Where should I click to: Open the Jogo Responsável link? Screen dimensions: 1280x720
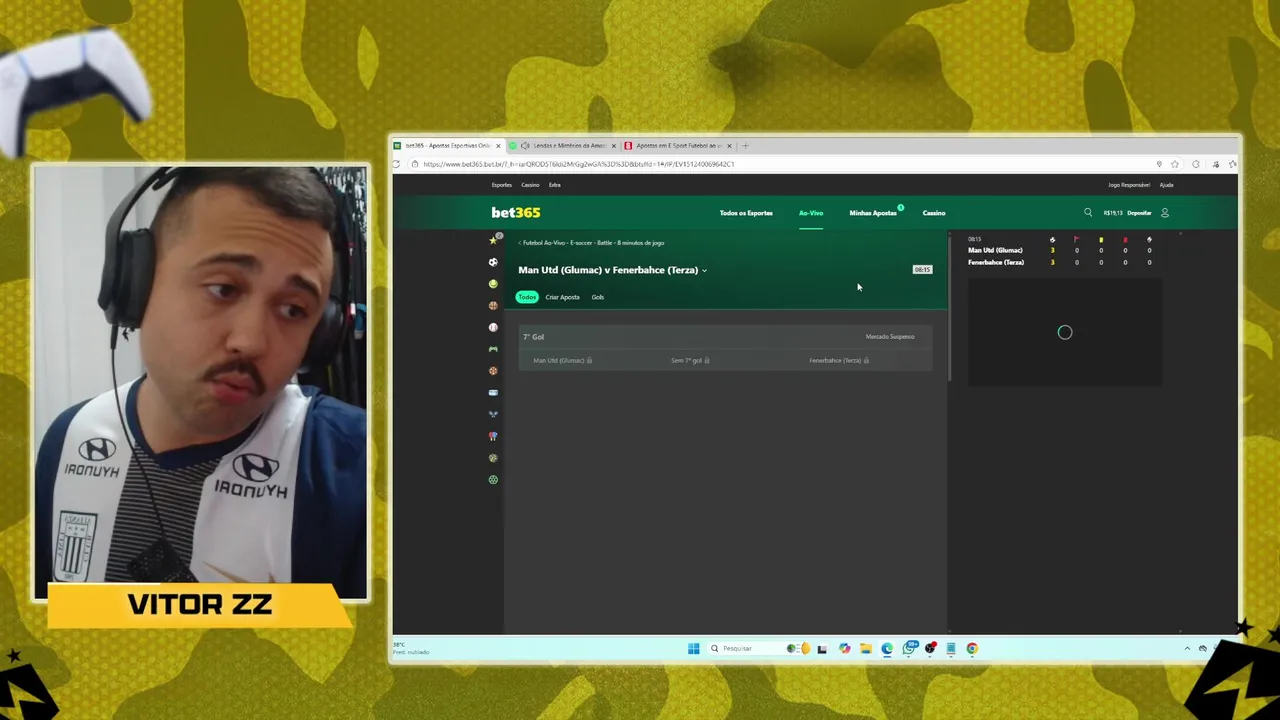click(1129, 185)
